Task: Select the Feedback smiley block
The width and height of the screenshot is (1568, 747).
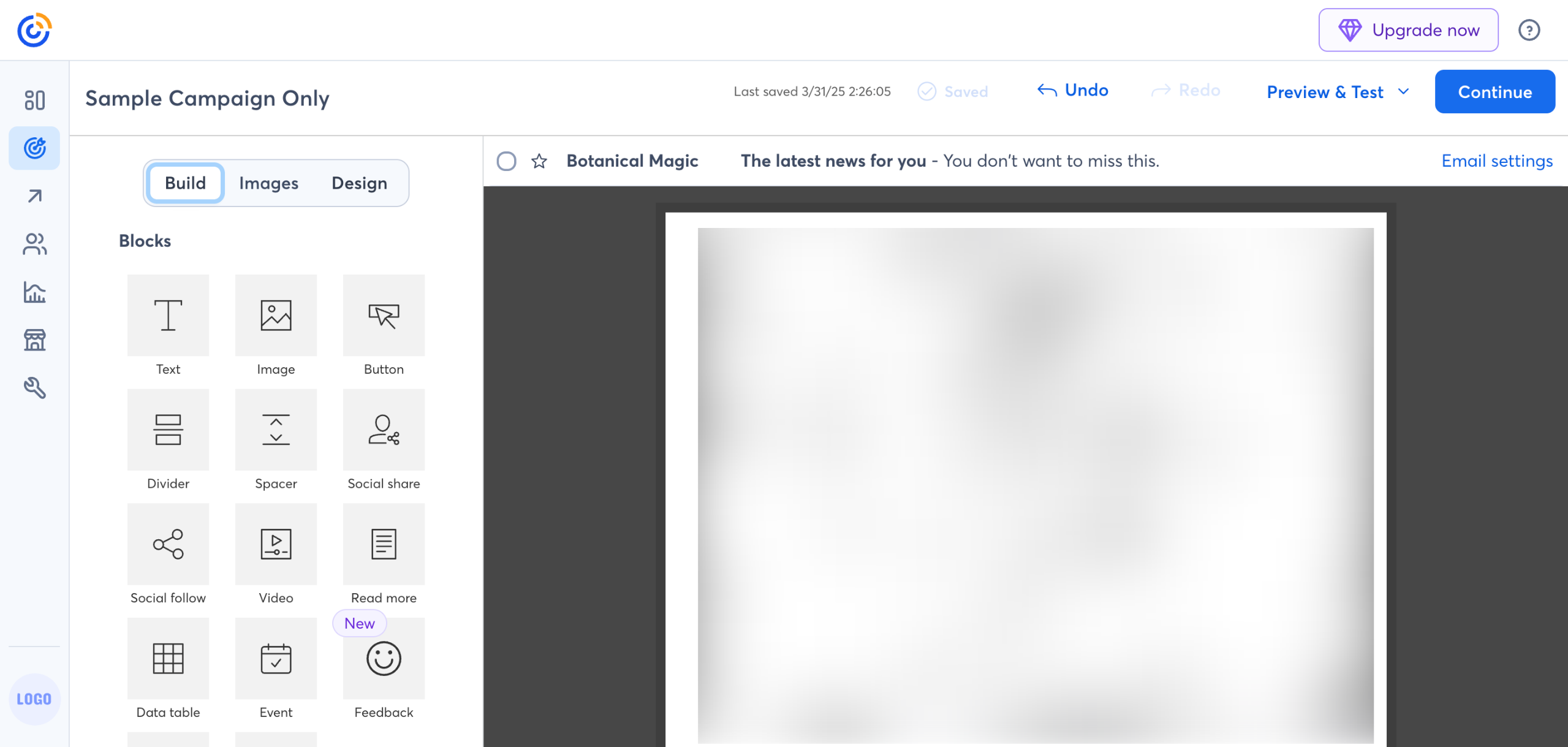Action: pos(384,658)
